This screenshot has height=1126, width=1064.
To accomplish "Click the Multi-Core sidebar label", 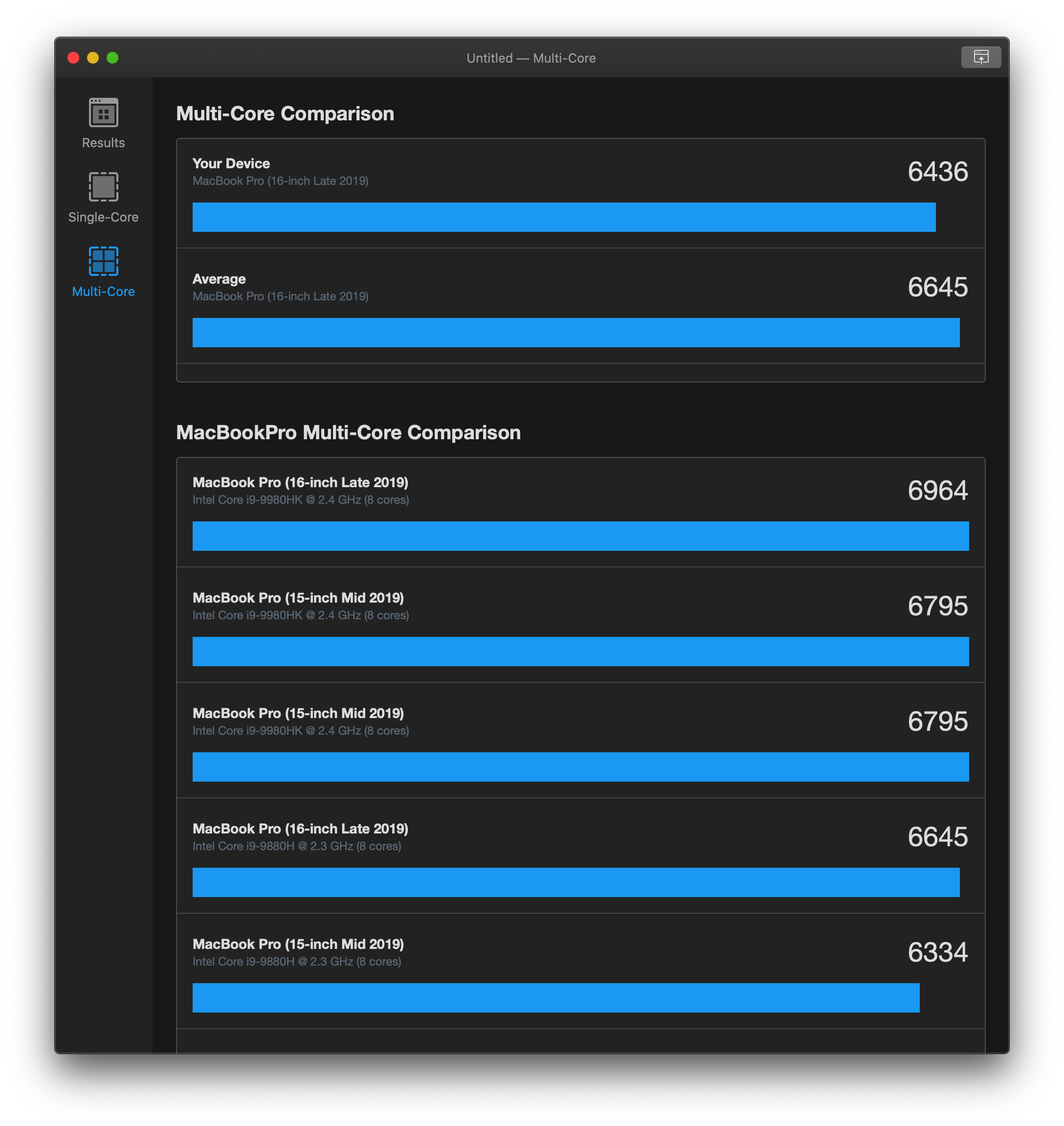I will [x=103, y=292].
